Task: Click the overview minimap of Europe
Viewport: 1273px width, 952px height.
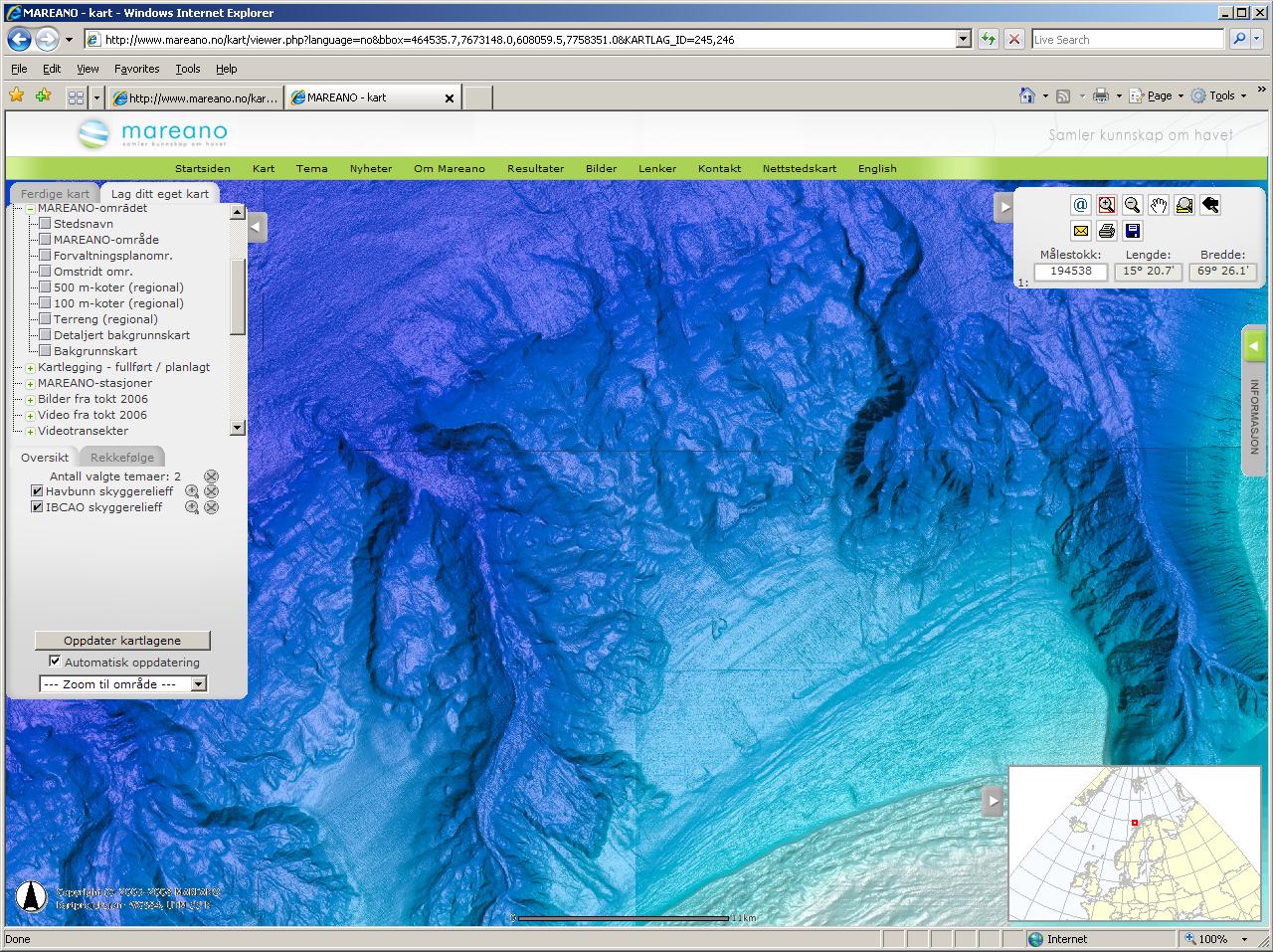Action: (1134, 843)
